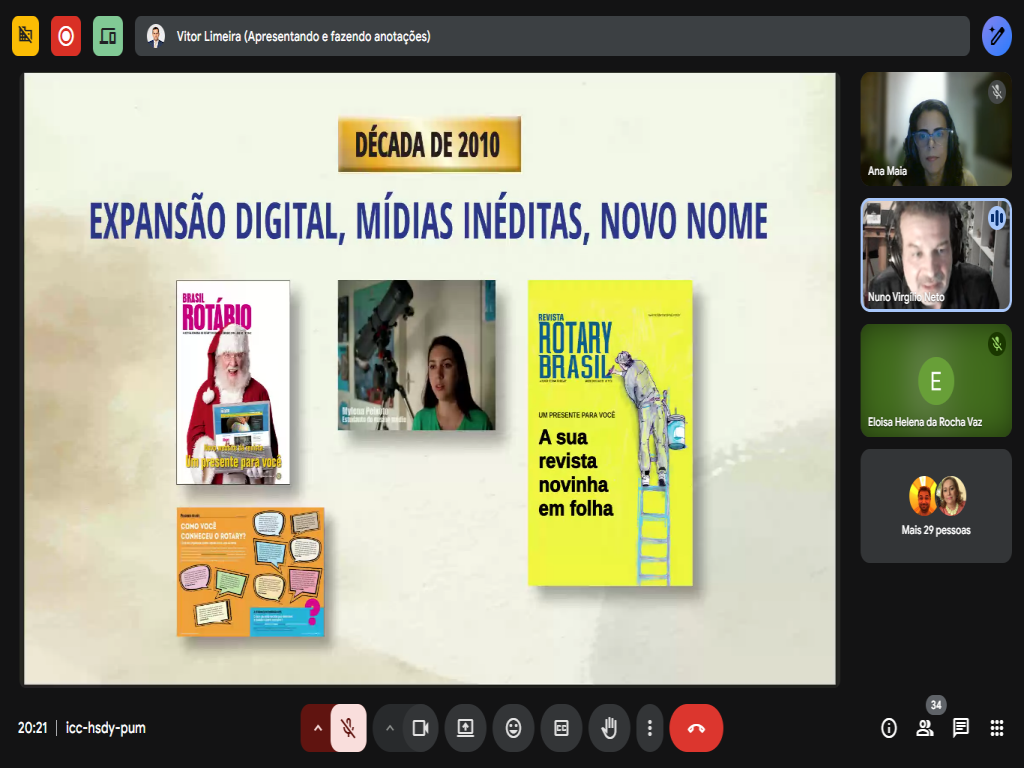This screenshot has width=1024, height=768.
Task: Open the annotation pen tool
Action: pyautogui.click(x=996, y=36)
